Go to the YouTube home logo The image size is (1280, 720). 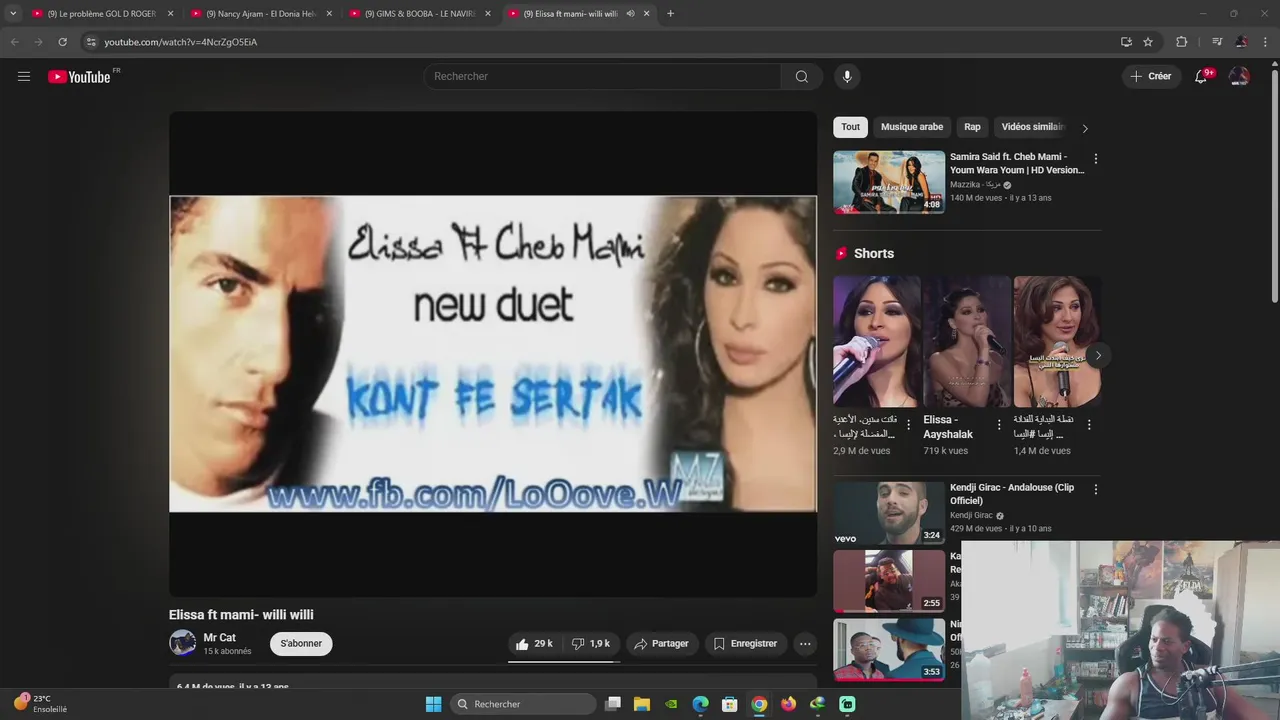[x=79, y=77]
